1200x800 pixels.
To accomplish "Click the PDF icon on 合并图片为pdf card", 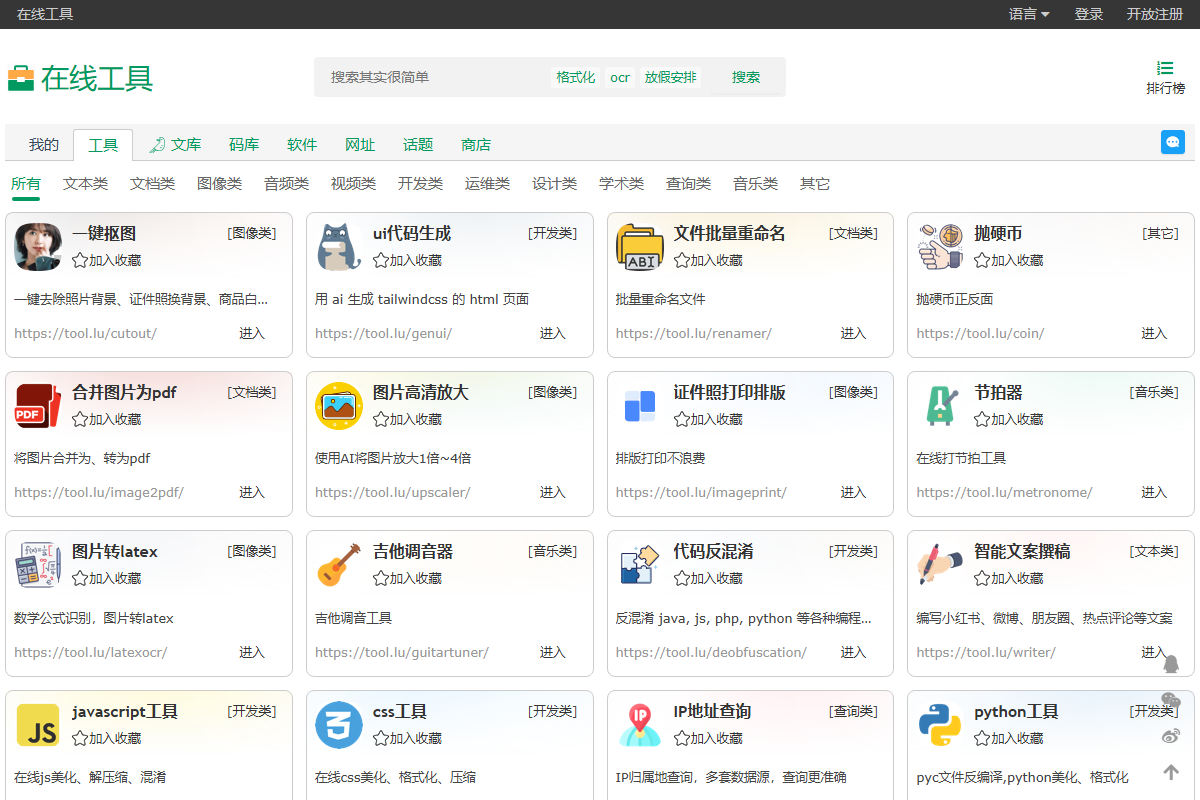I will pos(38,406).
